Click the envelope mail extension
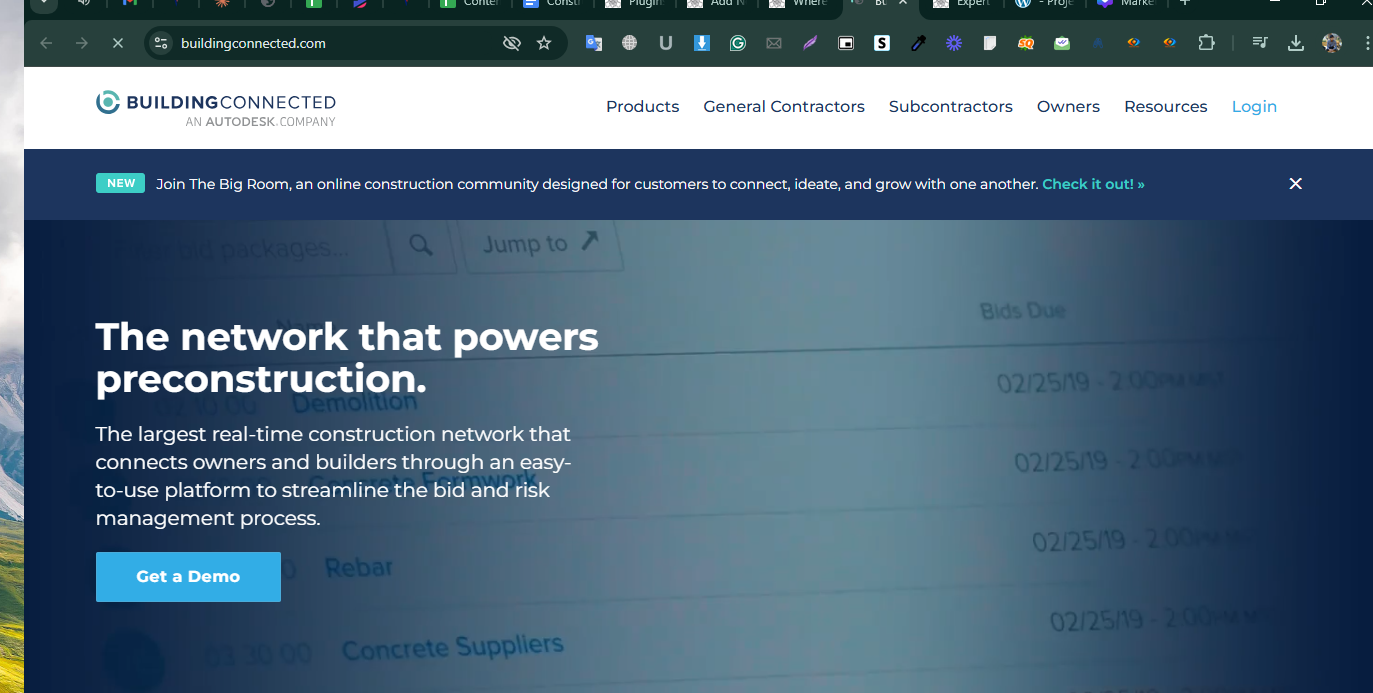The image size is (1373, 693). (774, 43)
